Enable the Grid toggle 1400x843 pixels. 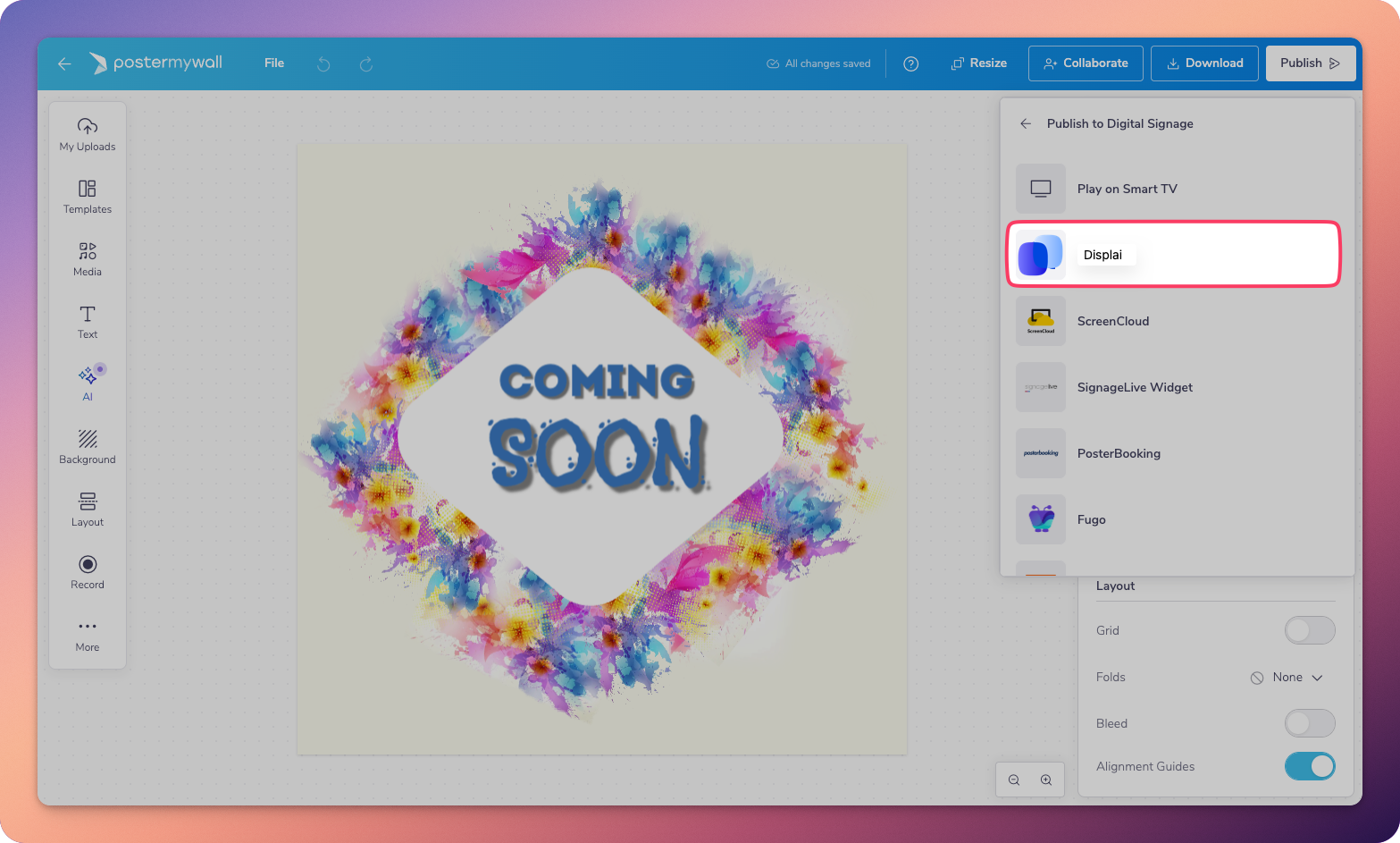pos(1310,630)
